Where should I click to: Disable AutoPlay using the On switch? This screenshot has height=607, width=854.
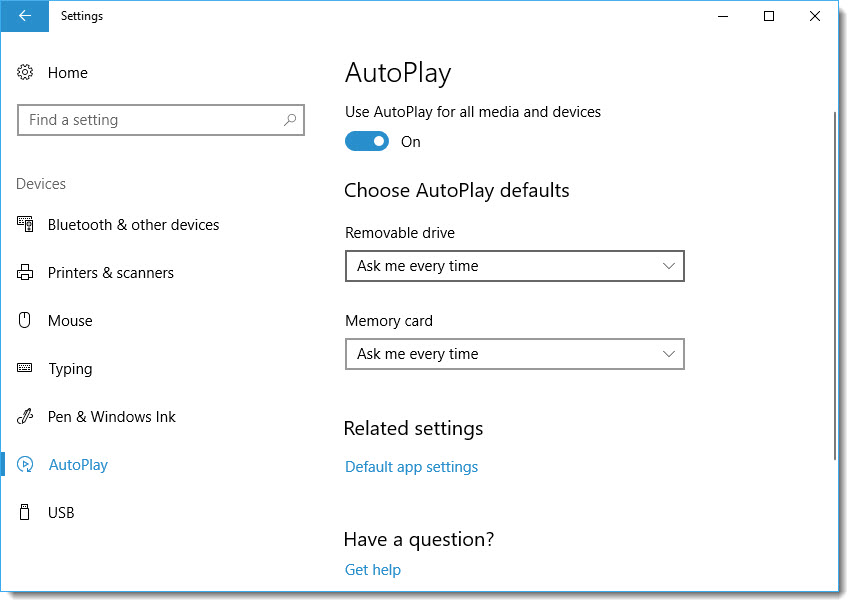367,141
